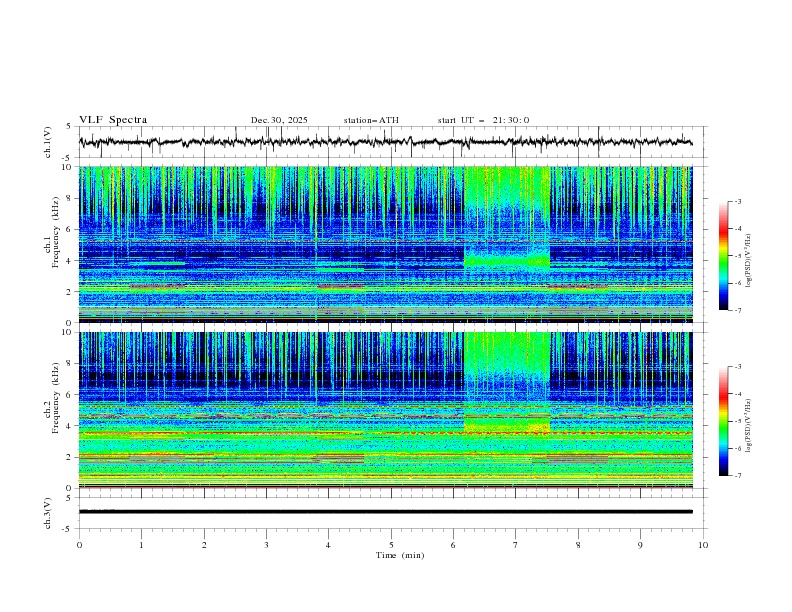Image resolution: width=792 pixels, height=612 pixels.
Task: Click the x-axis tick label "5" under Time
Action: pos(391,545)
